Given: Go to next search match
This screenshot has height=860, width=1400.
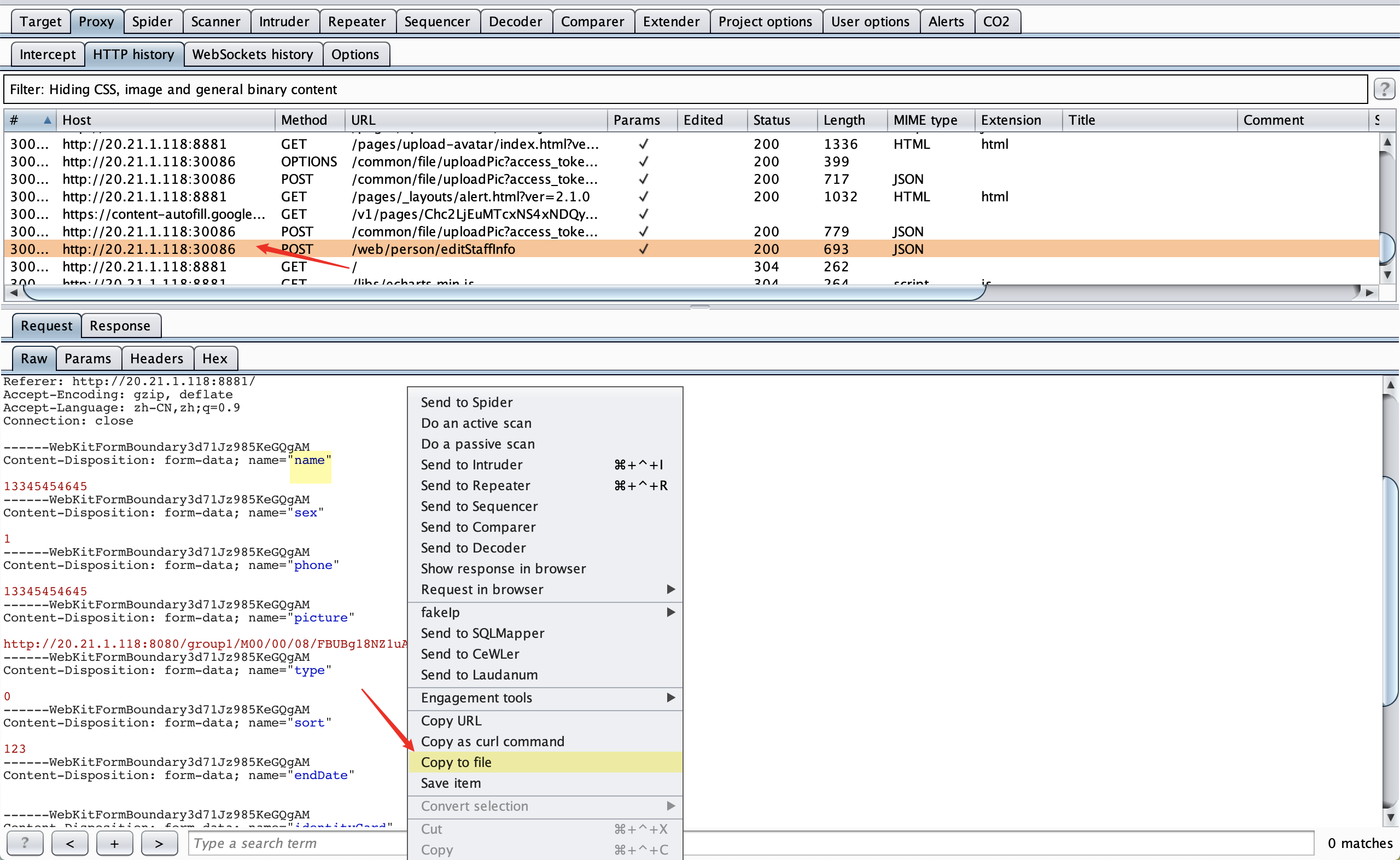Looking at the screenshot, I should click(x=159, y=843).
